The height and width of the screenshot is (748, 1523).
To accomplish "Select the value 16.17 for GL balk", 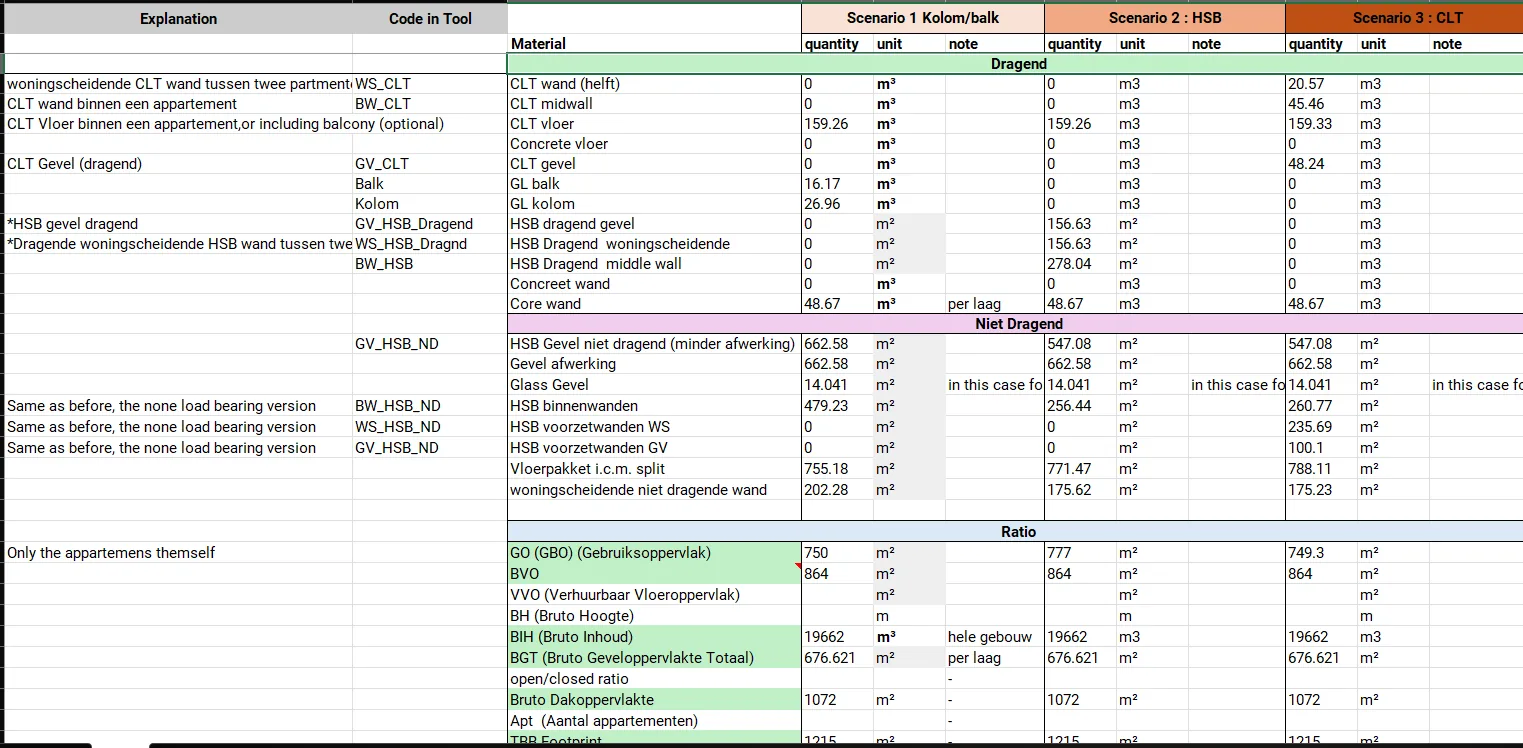I will pos(838,184).
